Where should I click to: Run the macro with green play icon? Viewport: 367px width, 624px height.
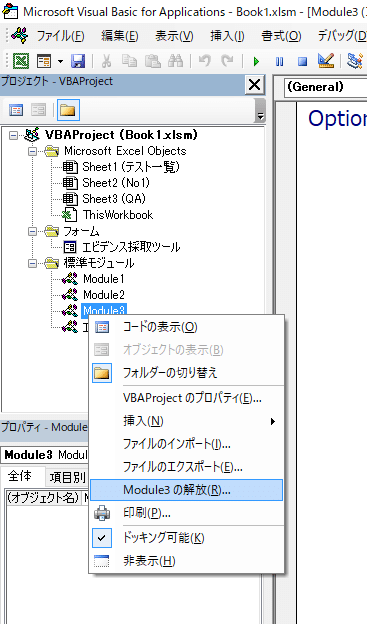coord(256,62)
